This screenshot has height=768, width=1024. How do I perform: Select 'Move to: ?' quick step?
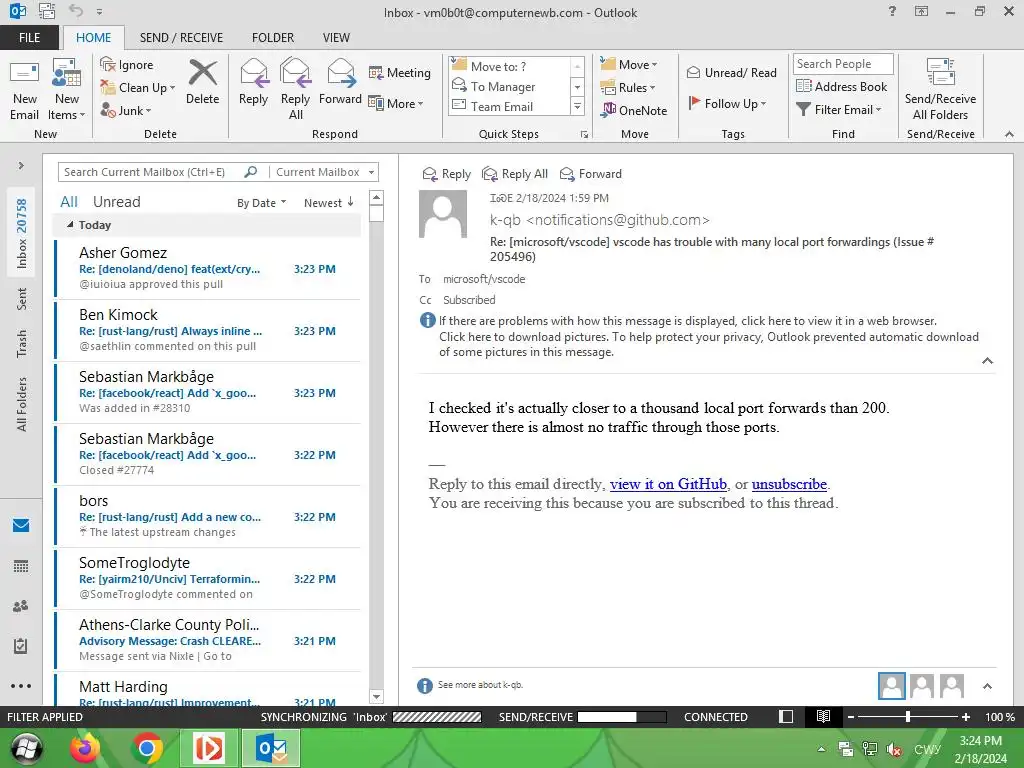511,66
